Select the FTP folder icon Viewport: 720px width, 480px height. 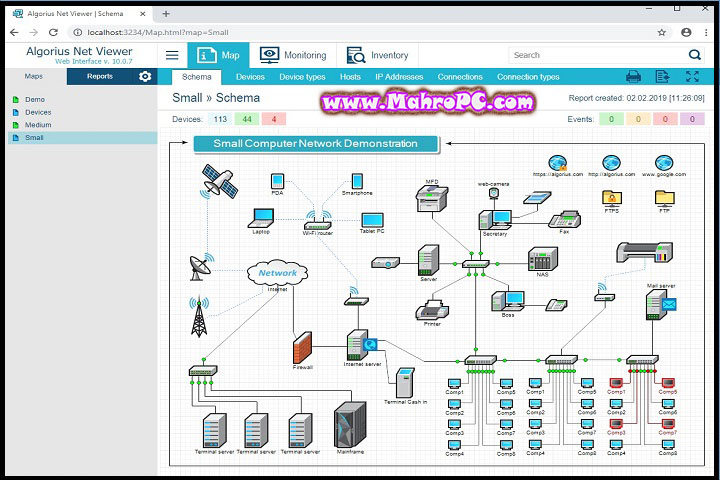coord(664,198)
